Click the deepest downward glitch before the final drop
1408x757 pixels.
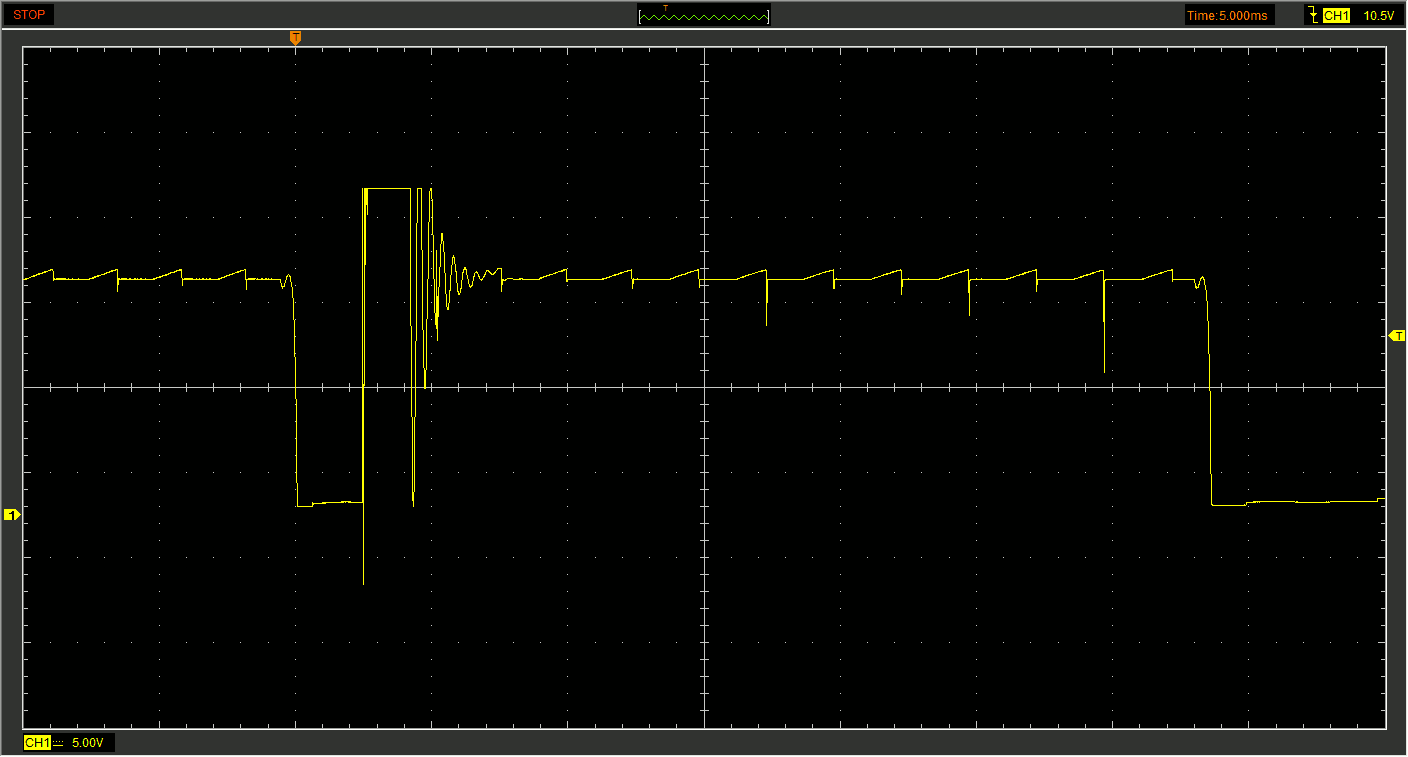pyautogui.click(x=1104, y=368)
